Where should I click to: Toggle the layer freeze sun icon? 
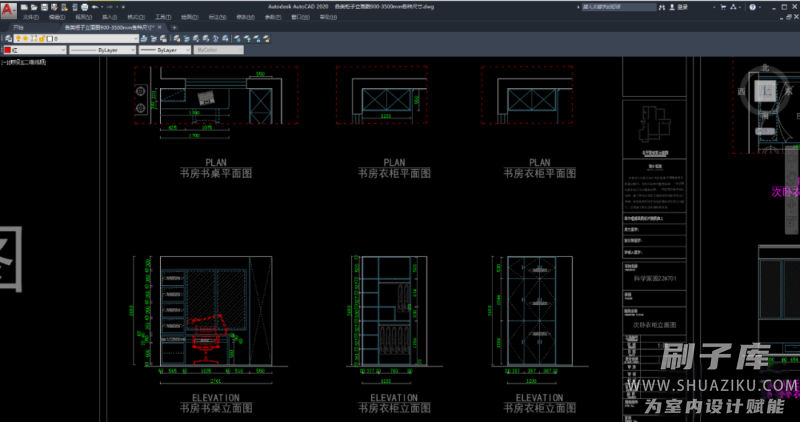point(25,39)
